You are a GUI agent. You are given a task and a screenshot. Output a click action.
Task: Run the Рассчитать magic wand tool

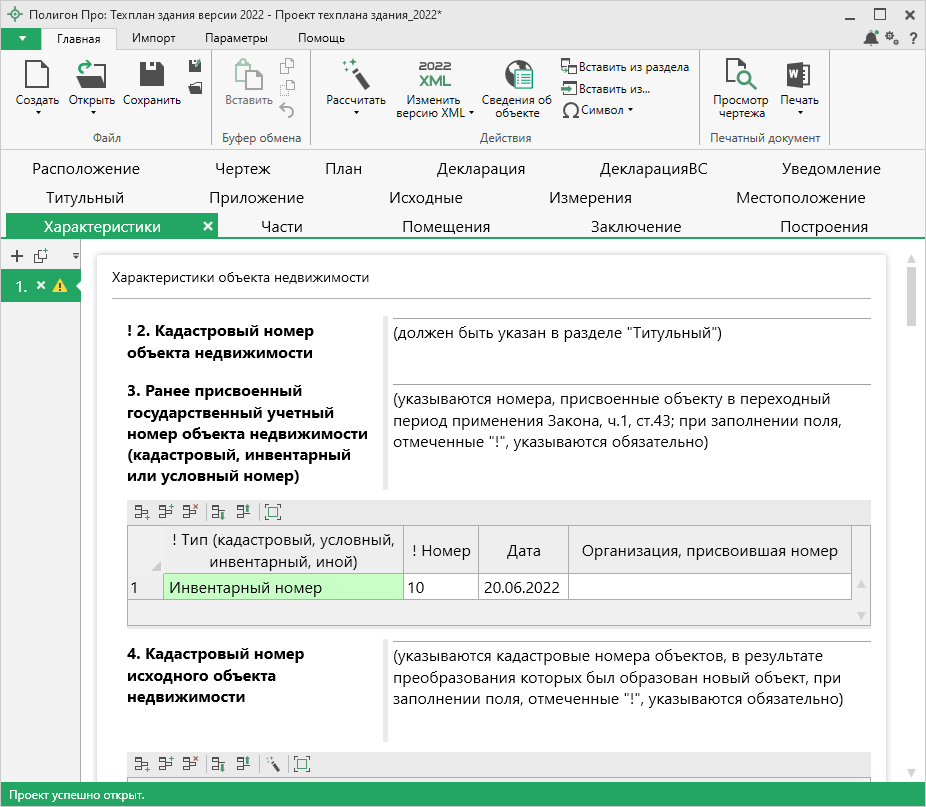coord(355,76)
